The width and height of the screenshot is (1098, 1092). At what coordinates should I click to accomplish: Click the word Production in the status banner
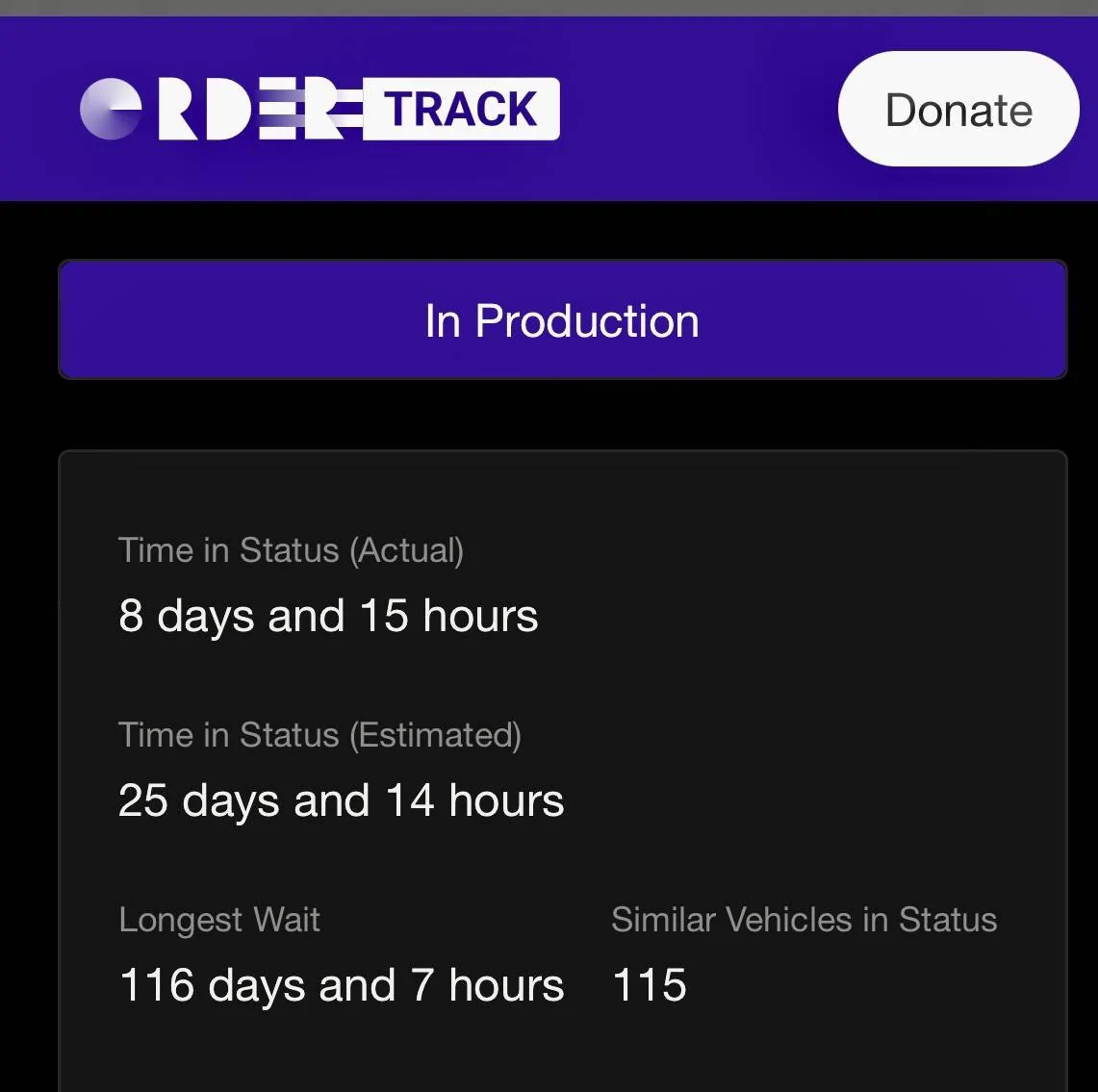(587, 320)
